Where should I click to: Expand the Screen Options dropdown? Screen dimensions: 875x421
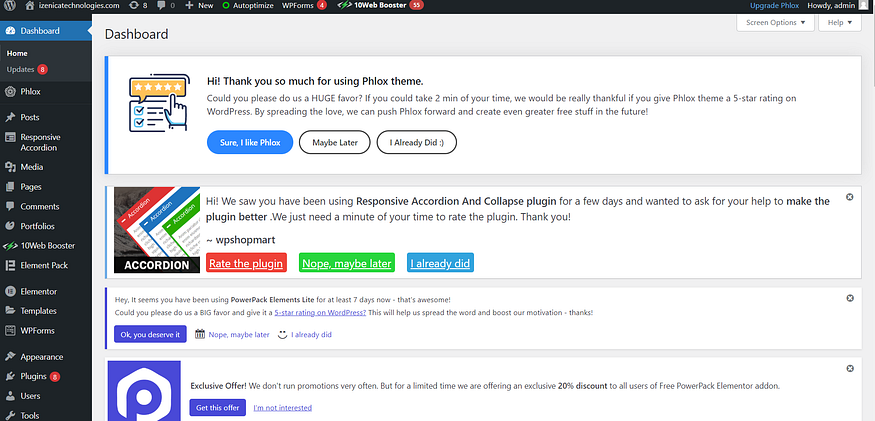(775, 23)
